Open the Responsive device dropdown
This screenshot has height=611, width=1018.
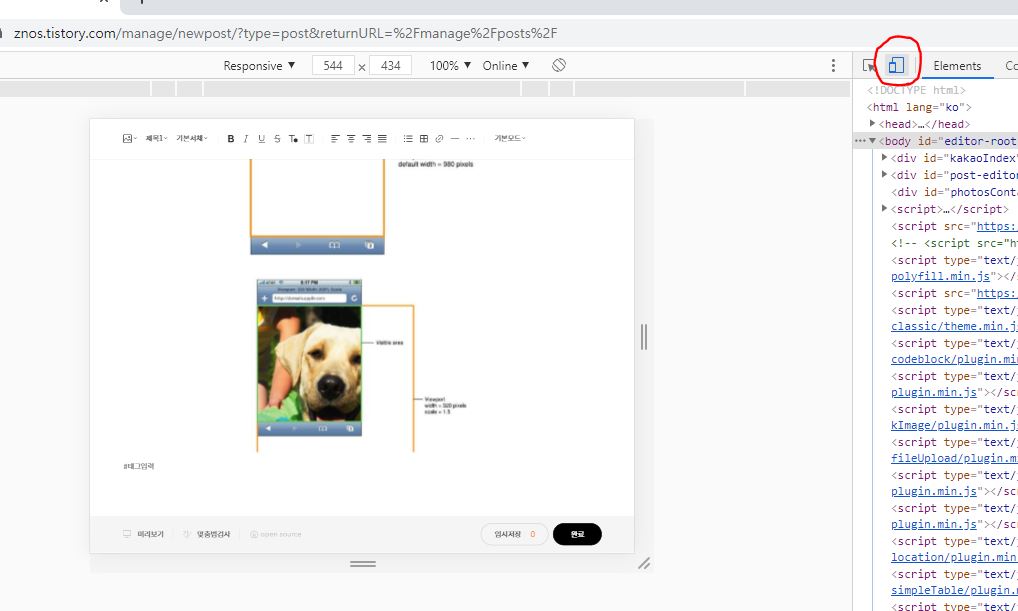click(259, 66)
